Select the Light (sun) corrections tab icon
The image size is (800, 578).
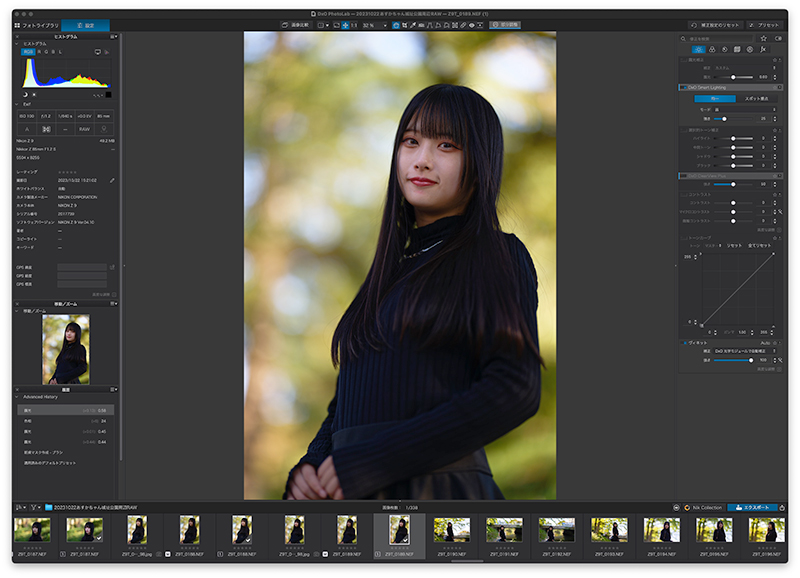tap(698, 49)
